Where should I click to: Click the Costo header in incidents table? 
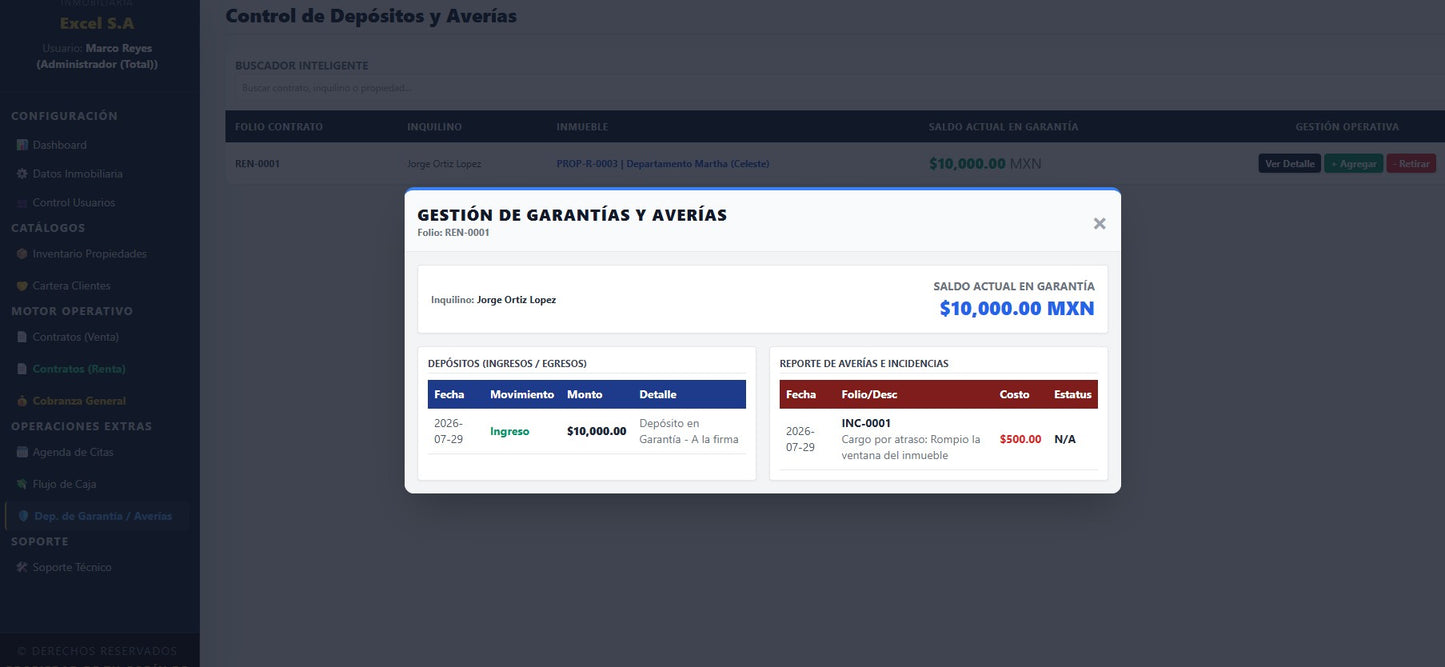point(1014,395)
